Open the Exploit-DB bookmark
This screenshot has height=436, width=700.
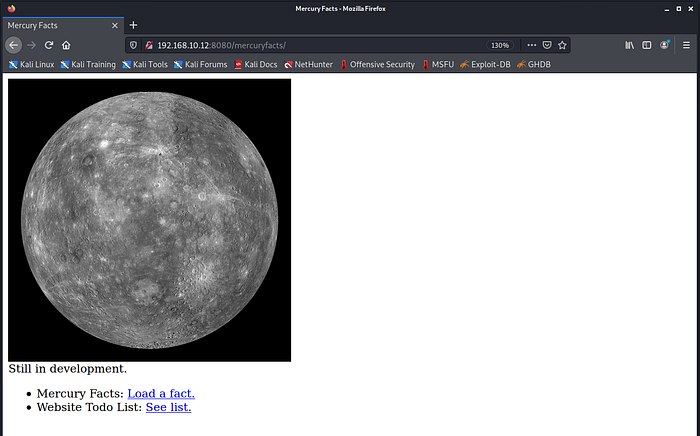[x=485, y=64]
